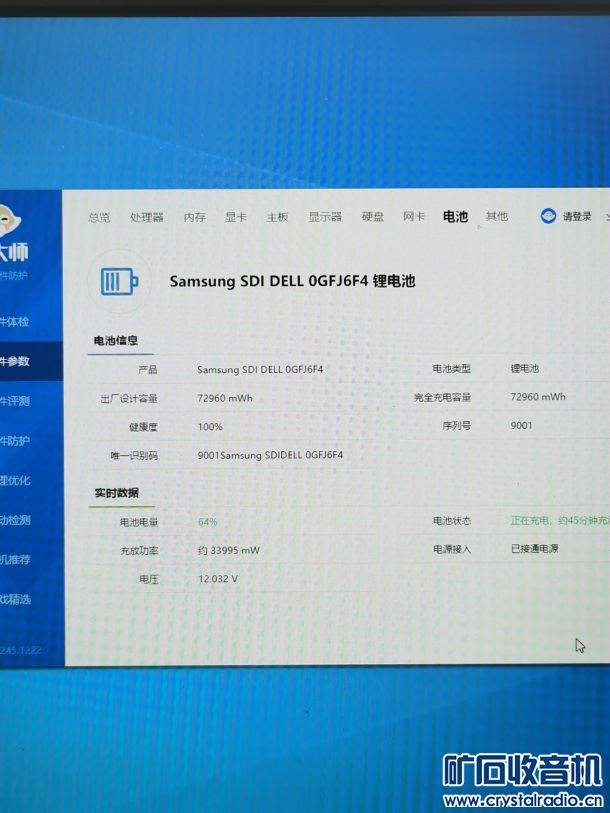Click the 请登录 login link

coord(577,216)
